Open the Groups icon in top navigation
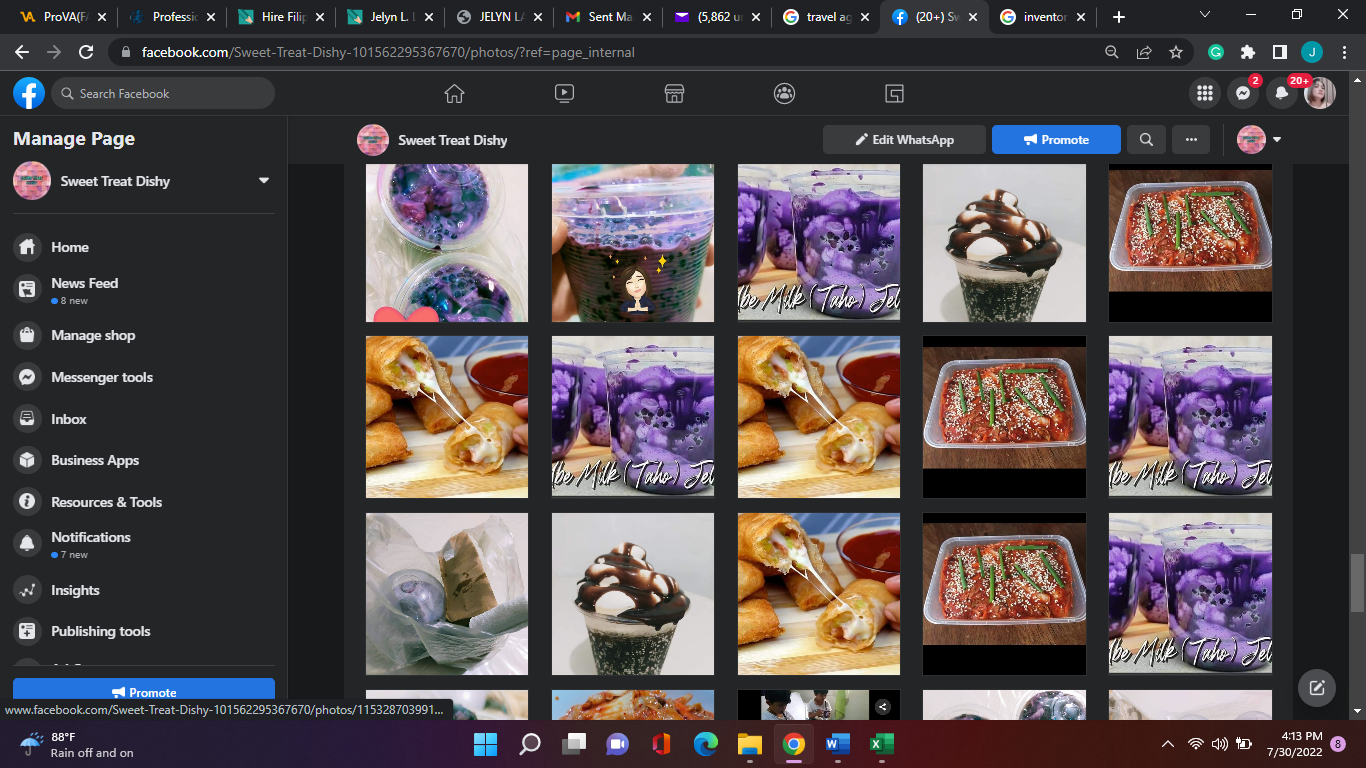Image resolution: width=1366 pixels, height=768 pixels. coord(784,93)
